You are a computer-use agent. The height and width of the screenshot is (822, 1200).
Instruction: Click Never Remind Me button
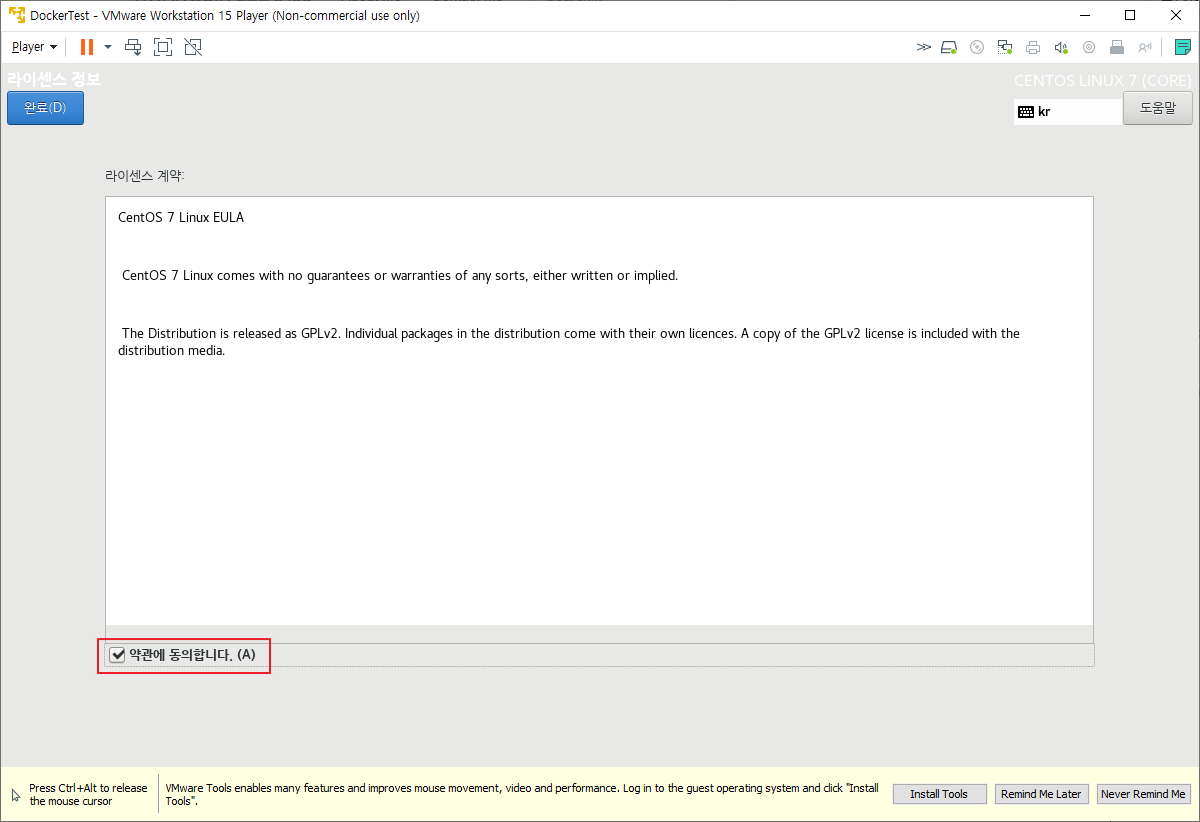point(1143,794)
